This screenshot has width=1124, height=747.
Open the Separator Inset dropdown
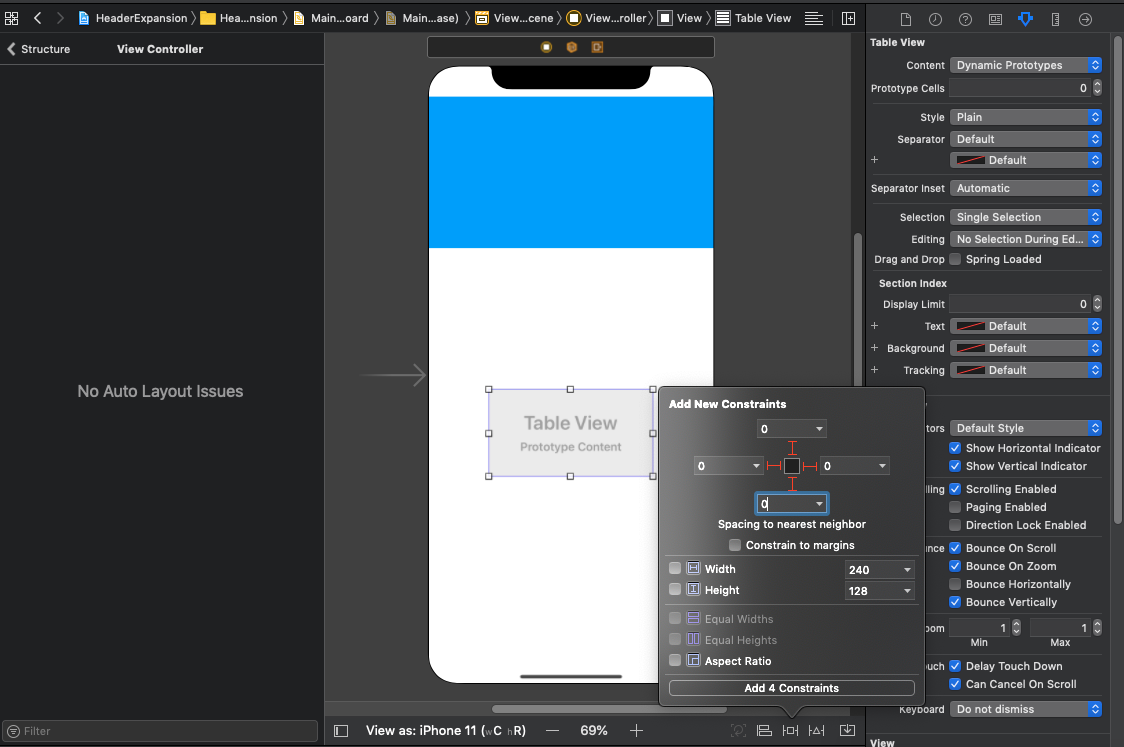1026,188
